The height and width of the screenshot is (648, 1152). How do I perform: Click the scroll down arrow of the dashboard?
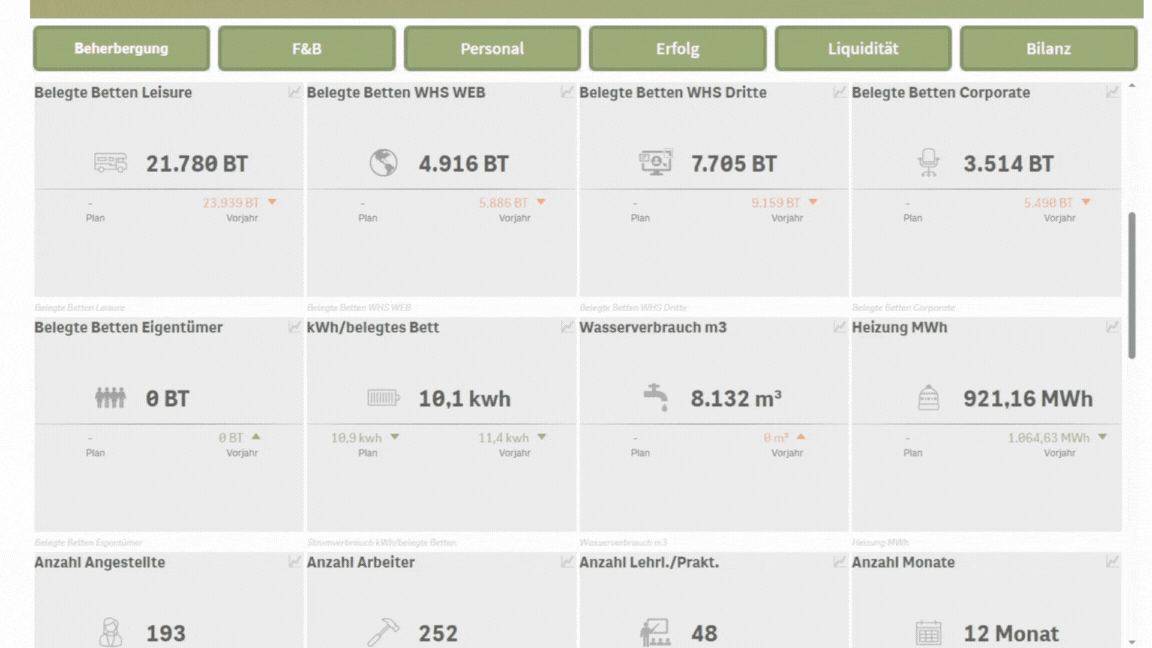coord(1132,642)
